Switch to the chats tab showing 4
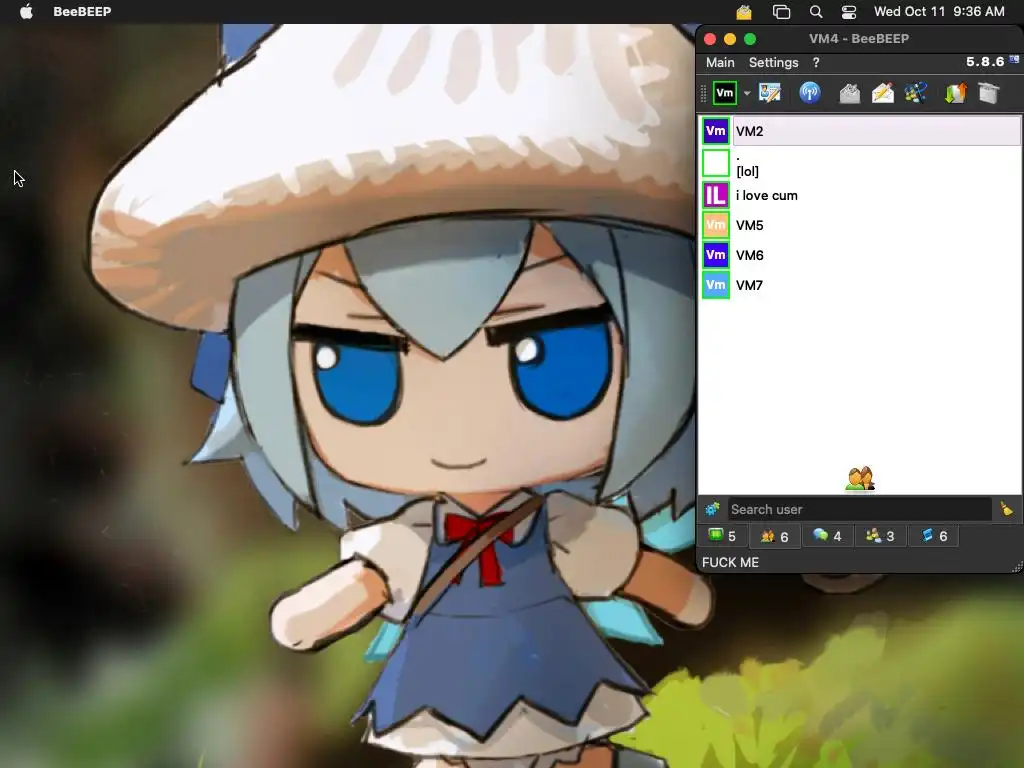 click(x=827, y=536)
